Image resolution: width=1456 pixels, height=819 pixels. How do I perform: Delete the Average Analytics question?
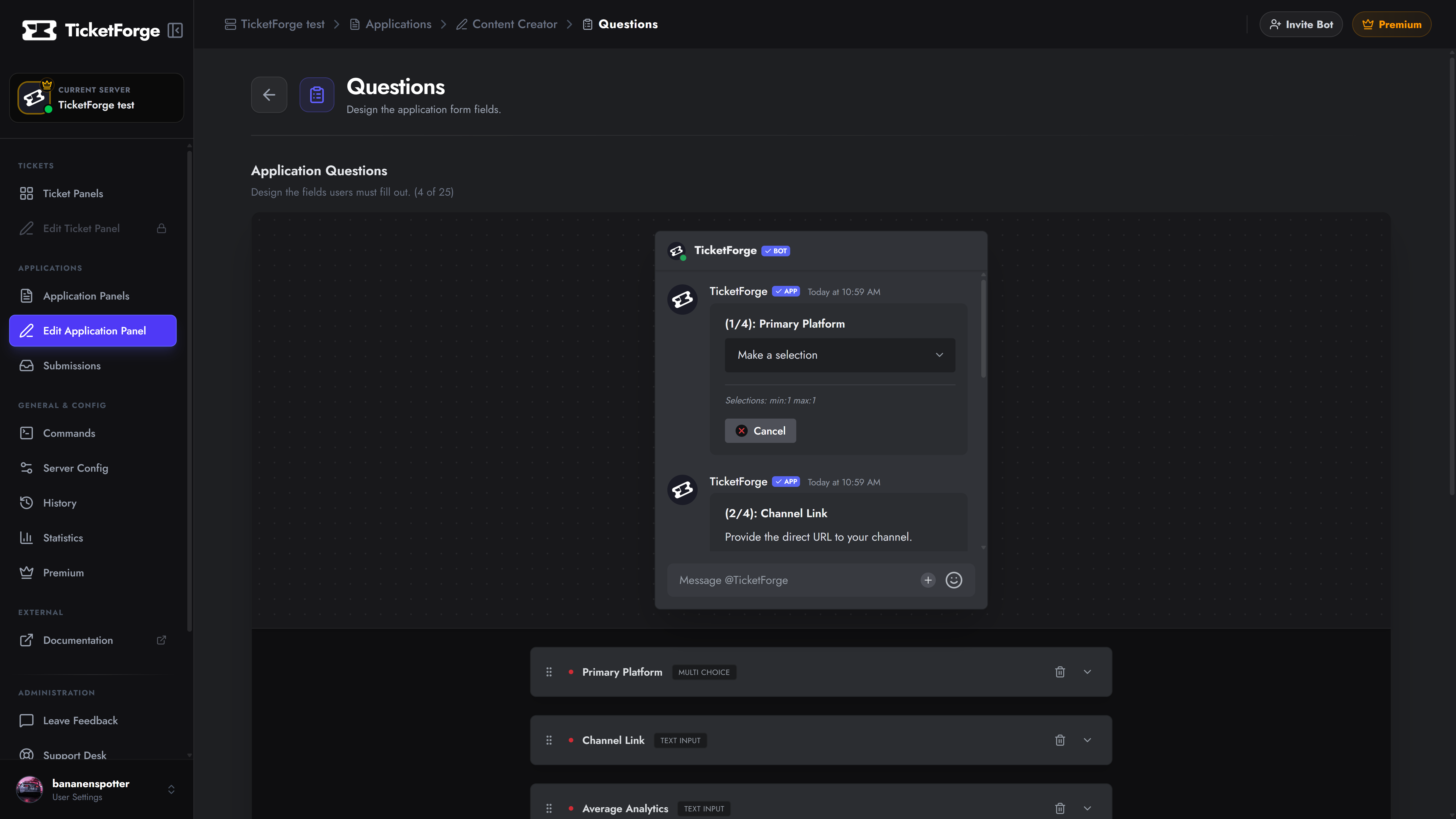click(1060, 808)
